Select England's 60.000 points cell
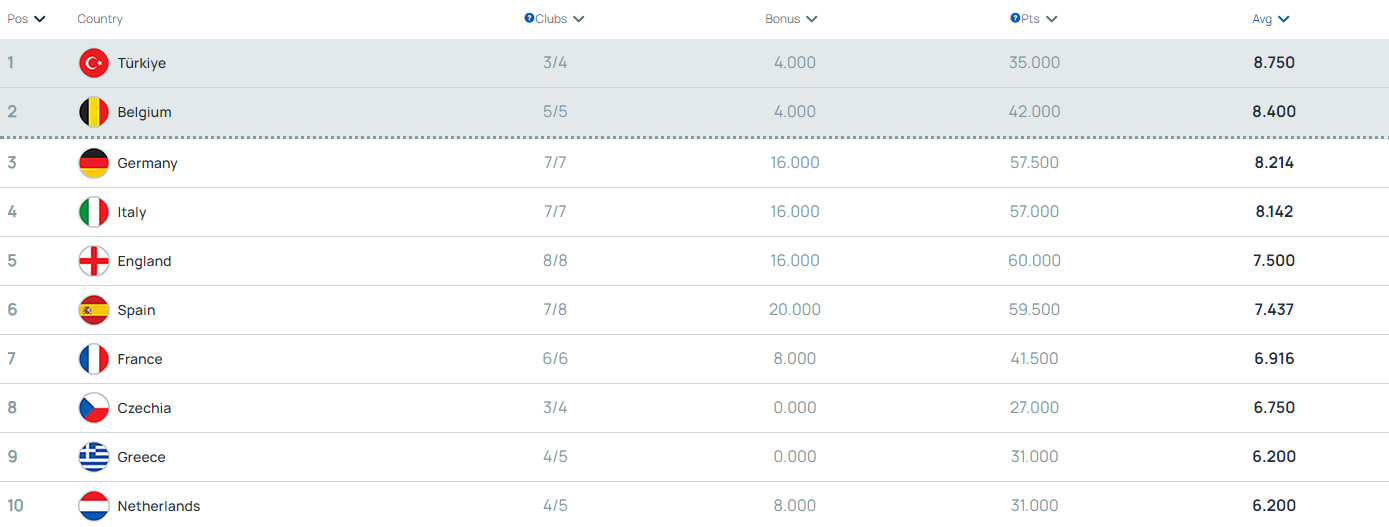The image size is (1389, 527). point(1034,261)
